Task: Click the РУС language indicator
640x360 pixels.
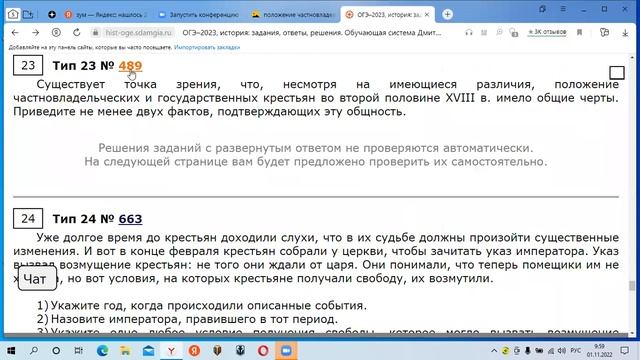Action: [x=576, y=351]
